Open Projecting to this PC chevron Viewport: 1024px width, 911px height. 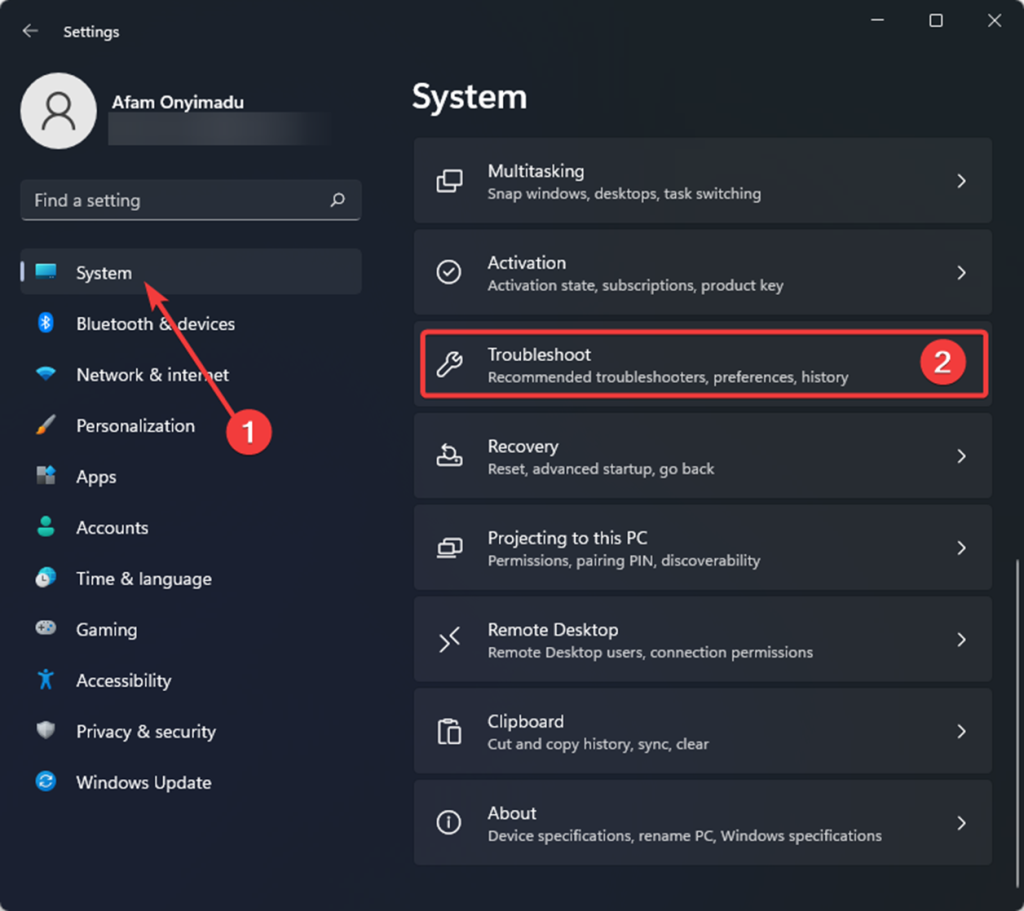[961, 548]
